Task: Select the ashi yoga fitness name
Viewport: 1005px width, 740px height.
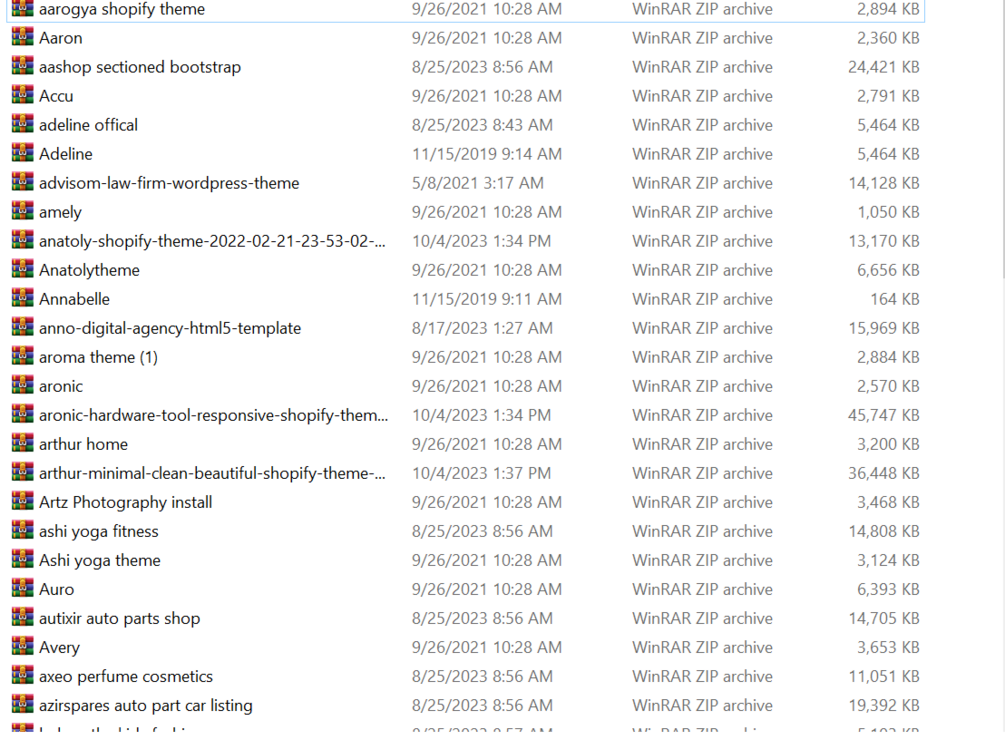Action: (x=99, y=532)
